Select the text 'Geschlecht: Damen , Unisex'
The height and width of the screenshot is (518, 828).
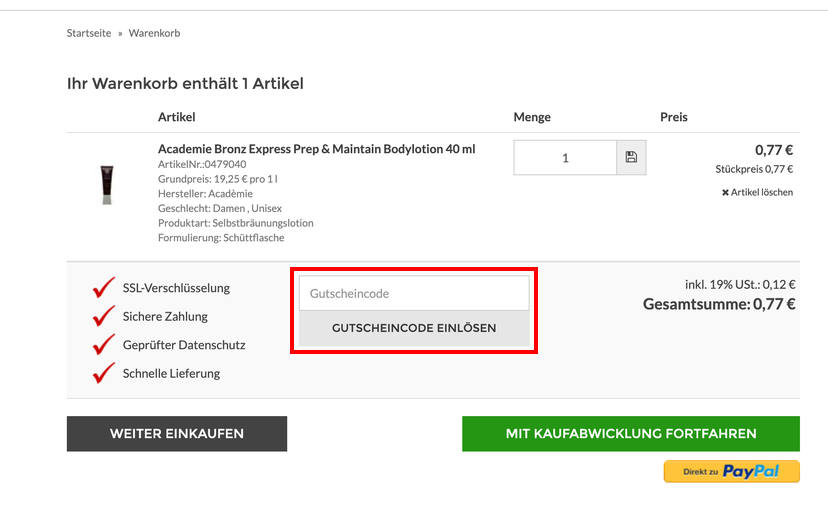tap(220, 208)
